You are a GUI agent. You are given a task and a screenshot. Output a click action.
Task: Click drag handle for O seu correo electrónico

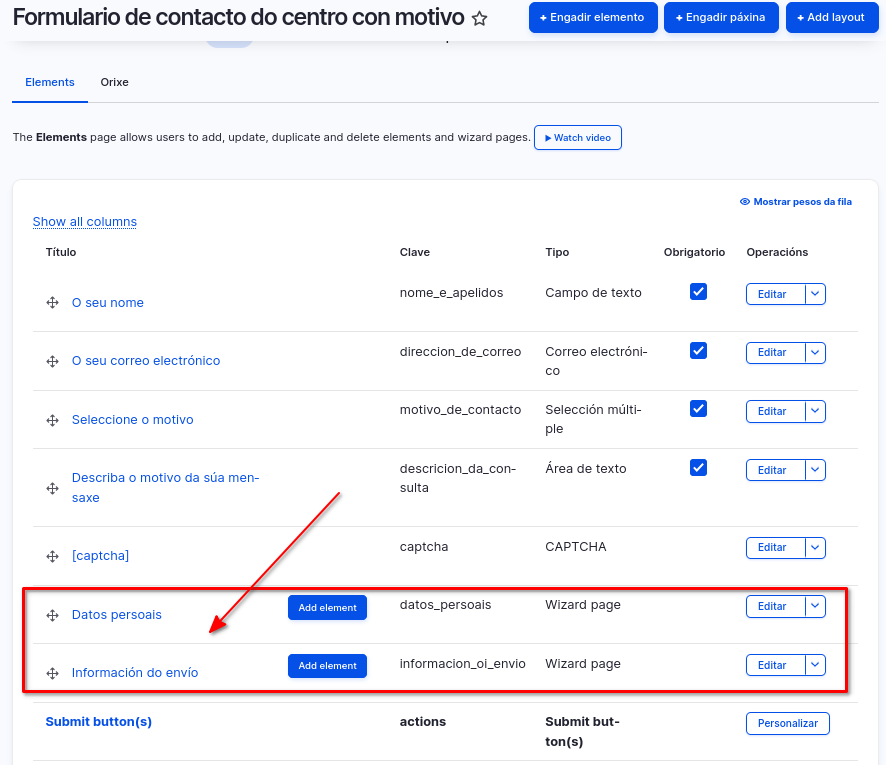pyautogui.click(x=52, y=361)
